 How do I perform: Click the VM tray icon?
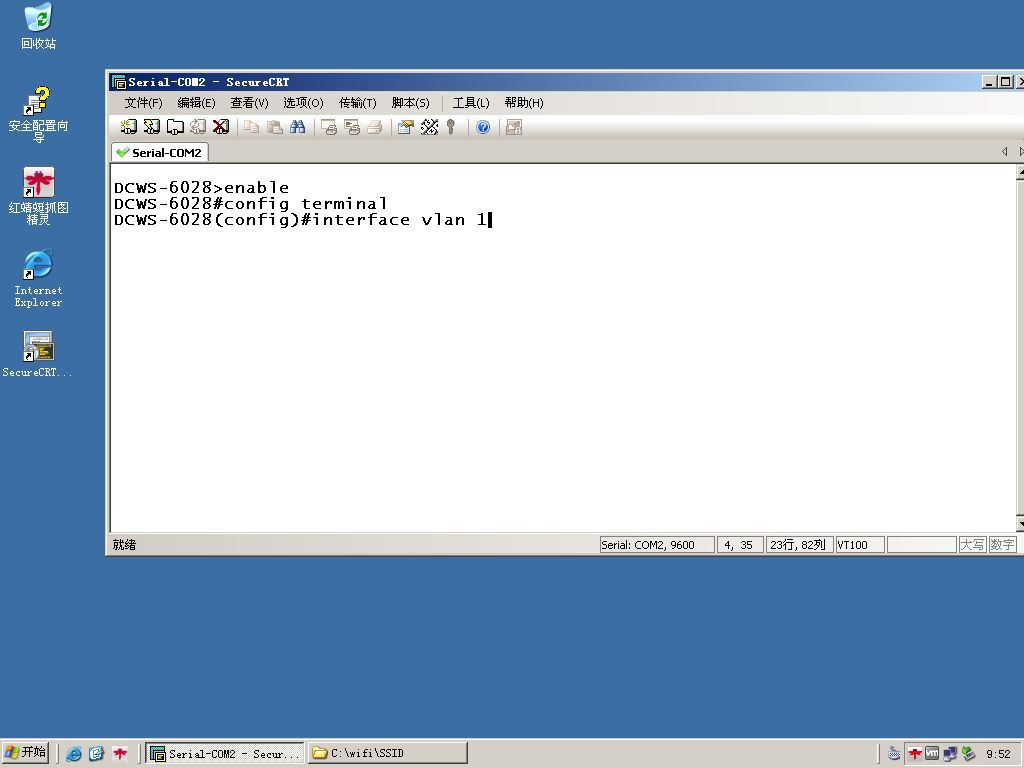[932, 754]
